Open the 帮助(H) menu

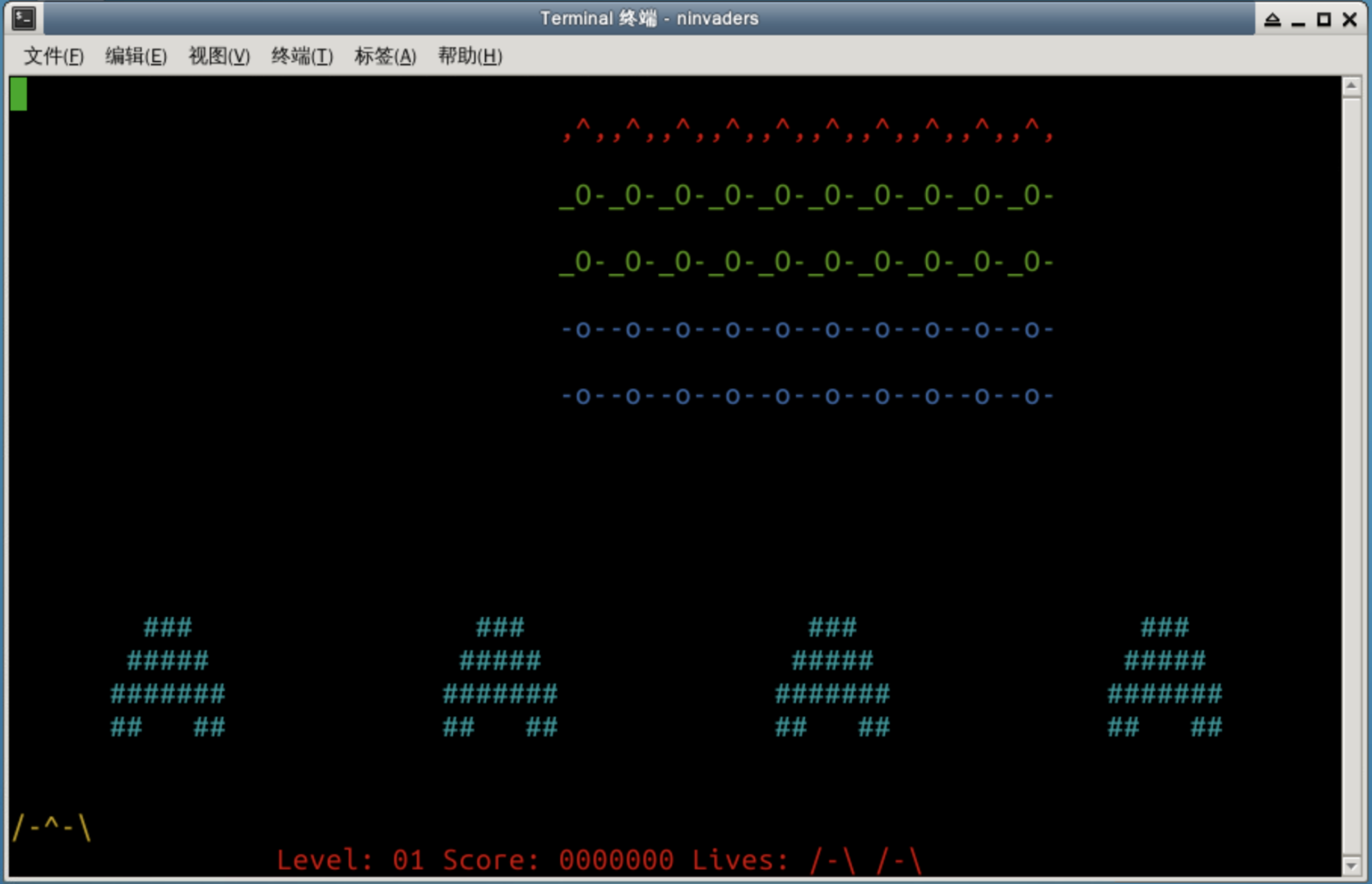(x=470, y=56)
